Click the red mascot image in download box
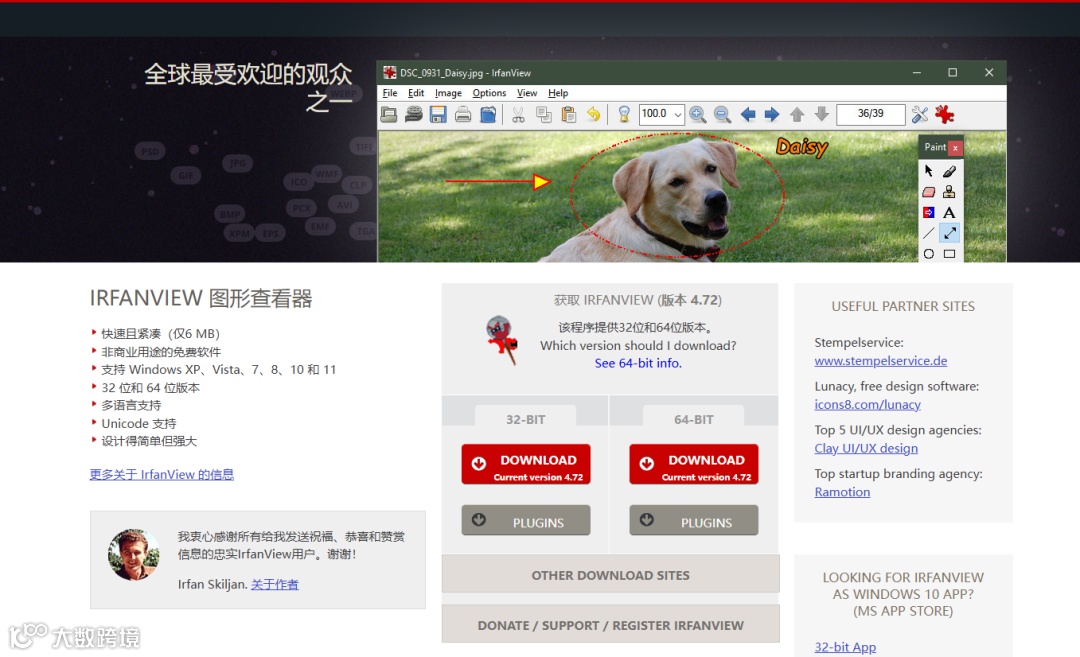 (x=502, y=340)
